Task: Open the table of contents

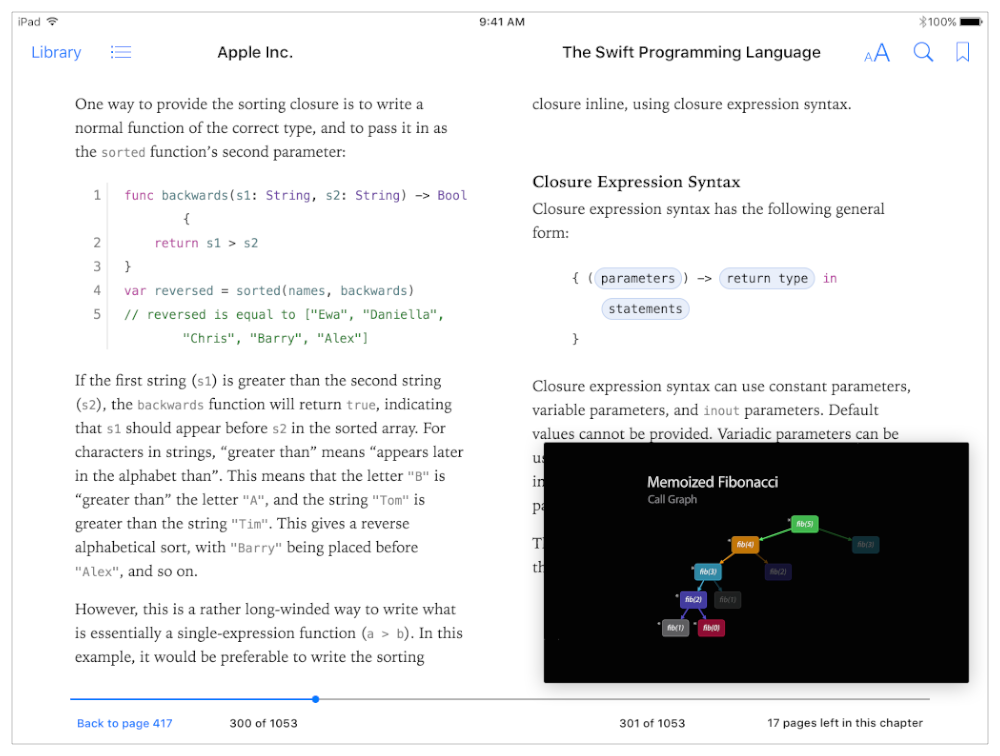Action: point(120,52)
